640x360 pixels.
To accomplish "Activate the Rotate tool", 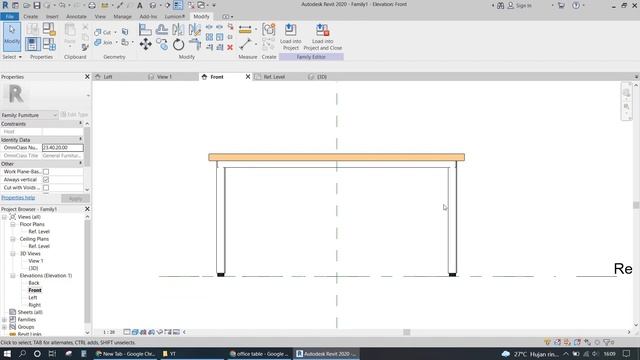I will coord(178,44).
